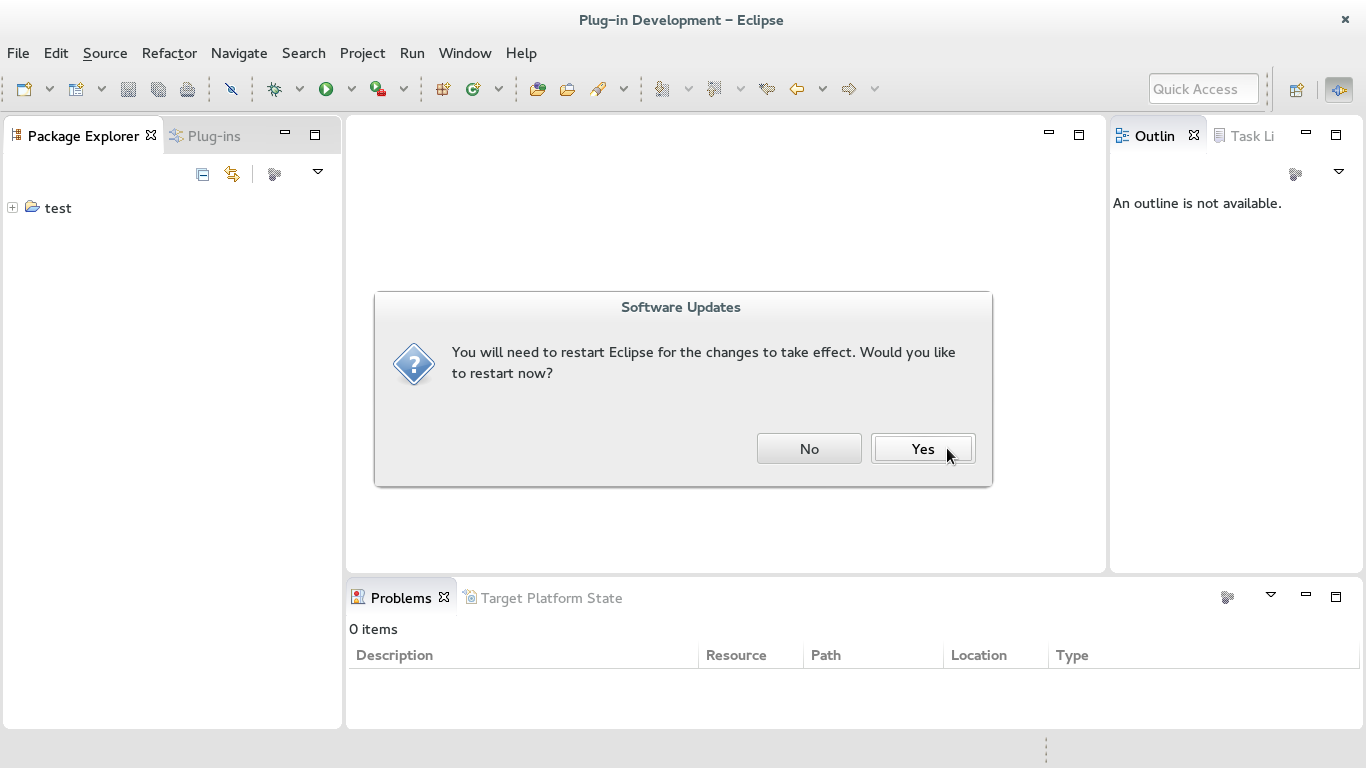Click the Search flashlight icon

tap(598, 89)
